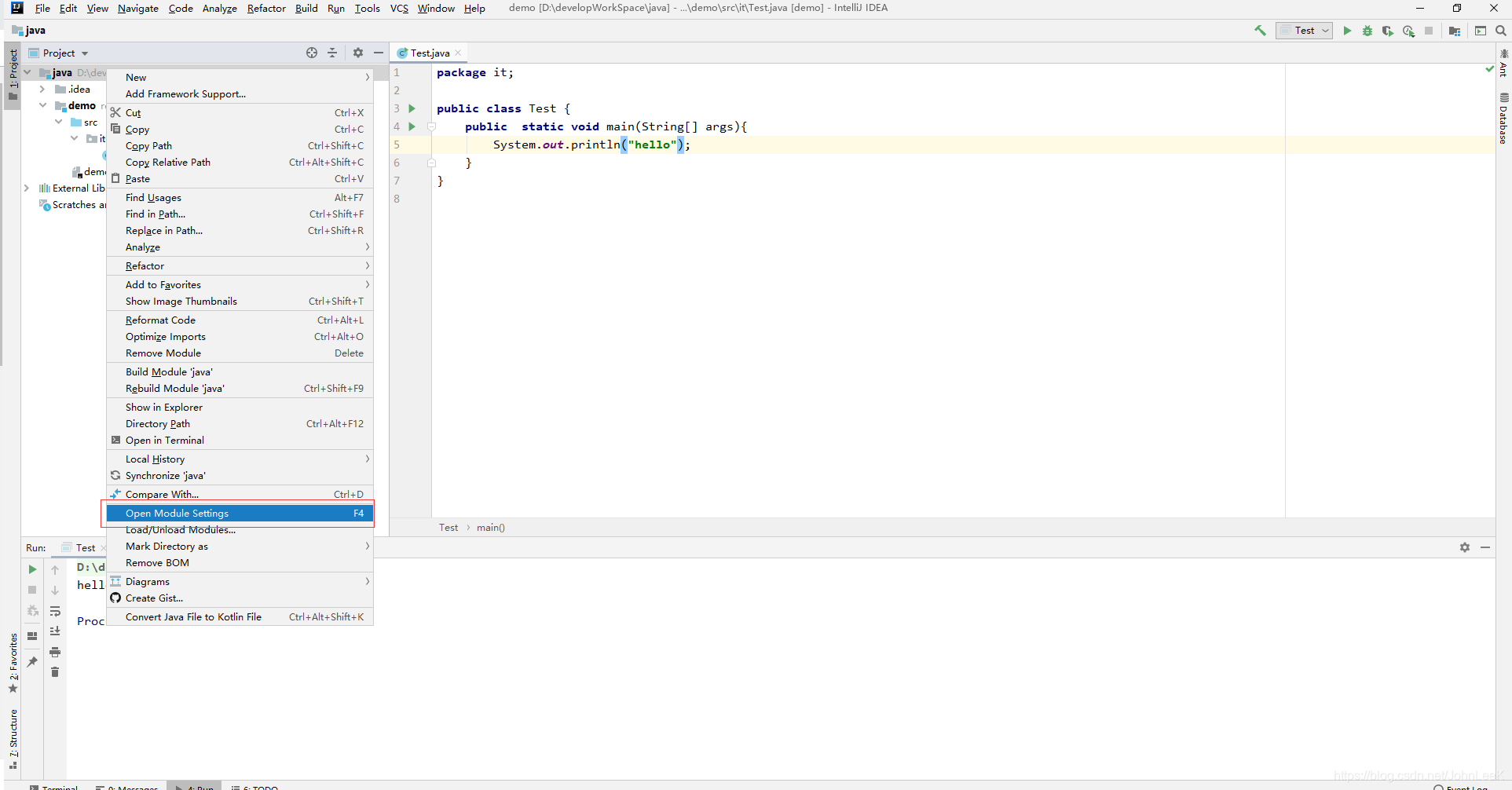Image resolution: width=1512 pixels, height=790 pixels.
Task: Open Search Everywhere magnifier icon
Action: [1499, 30]
